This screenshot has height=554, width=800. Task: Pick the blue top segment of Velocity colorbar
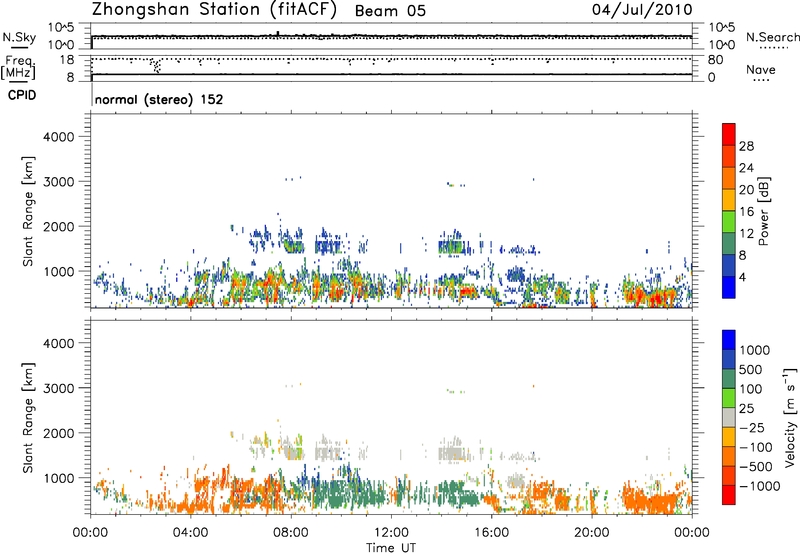point(729,340)
